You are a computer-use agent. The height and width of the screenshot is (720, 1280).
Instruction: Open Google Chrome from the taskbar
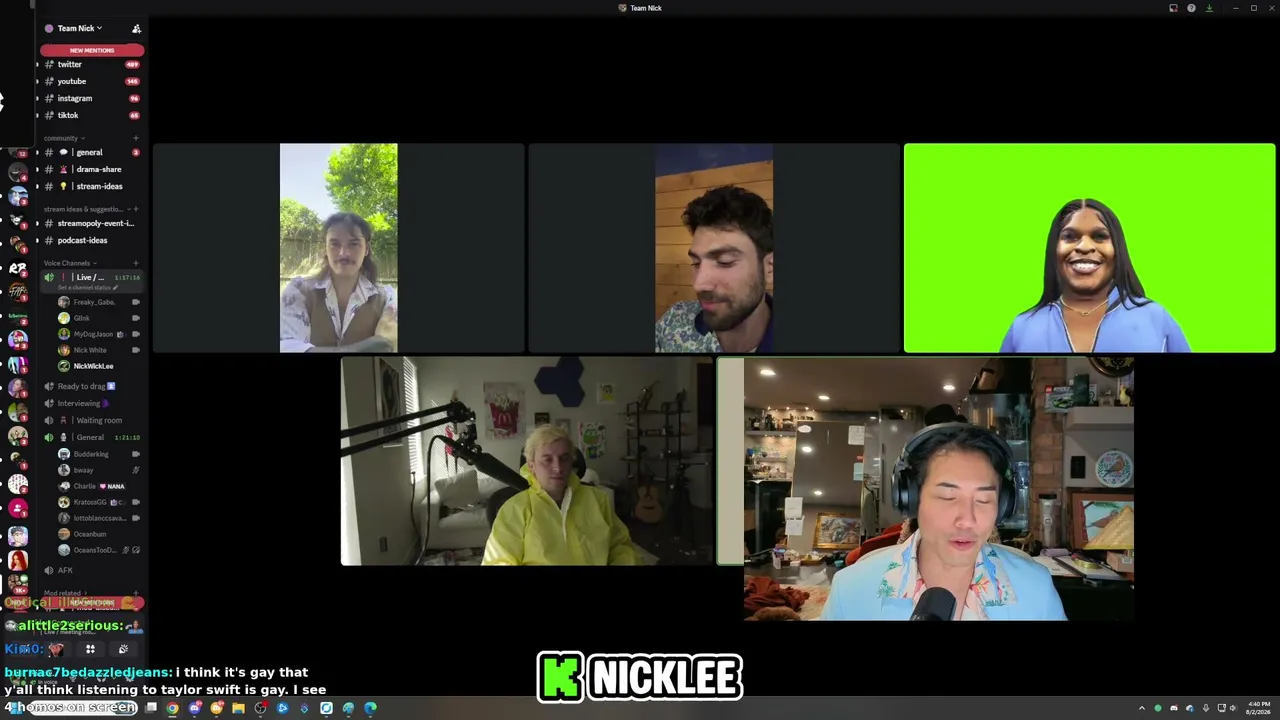[173, 709]
